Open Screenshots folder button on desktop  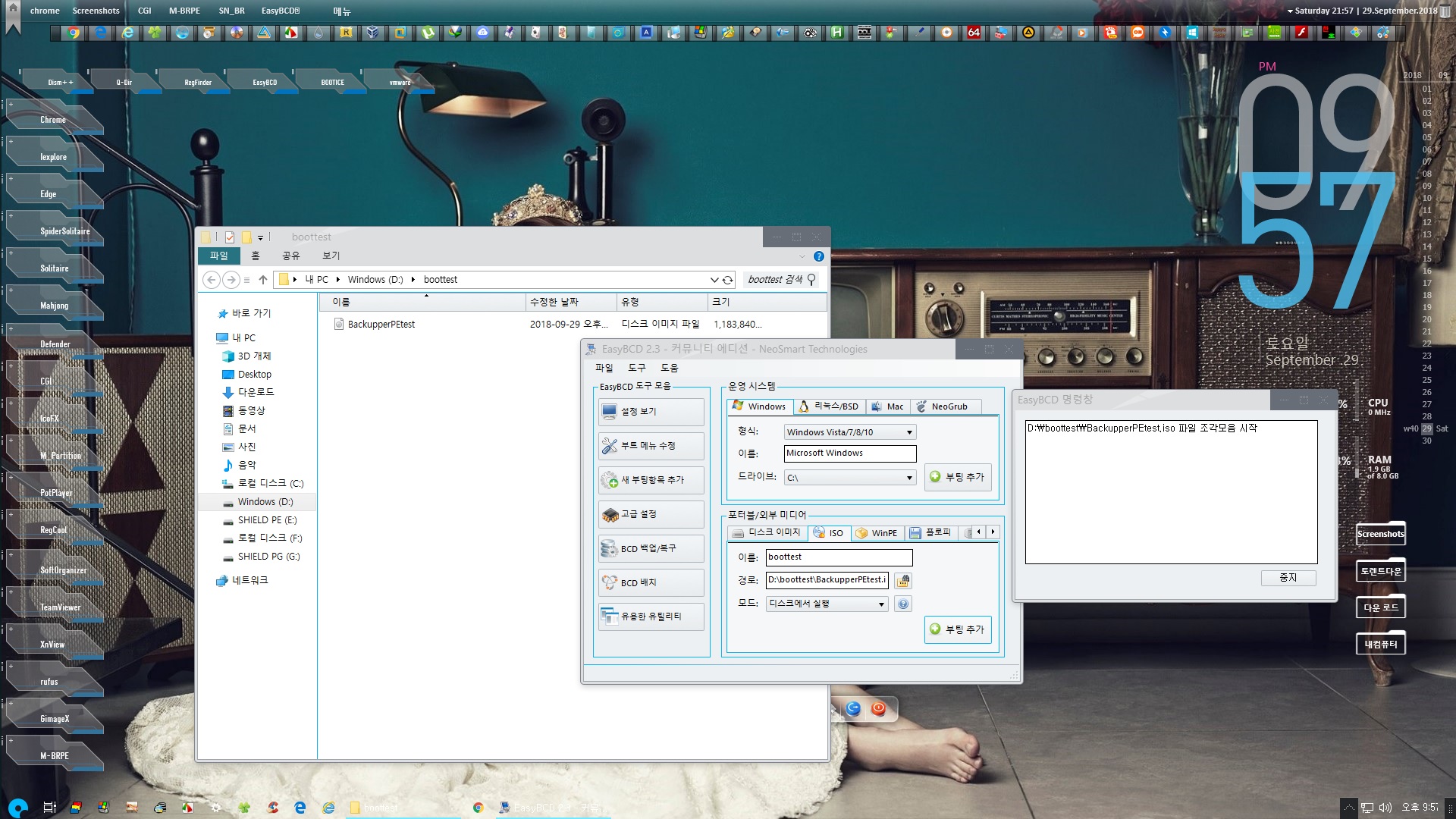click(1380, 534)
